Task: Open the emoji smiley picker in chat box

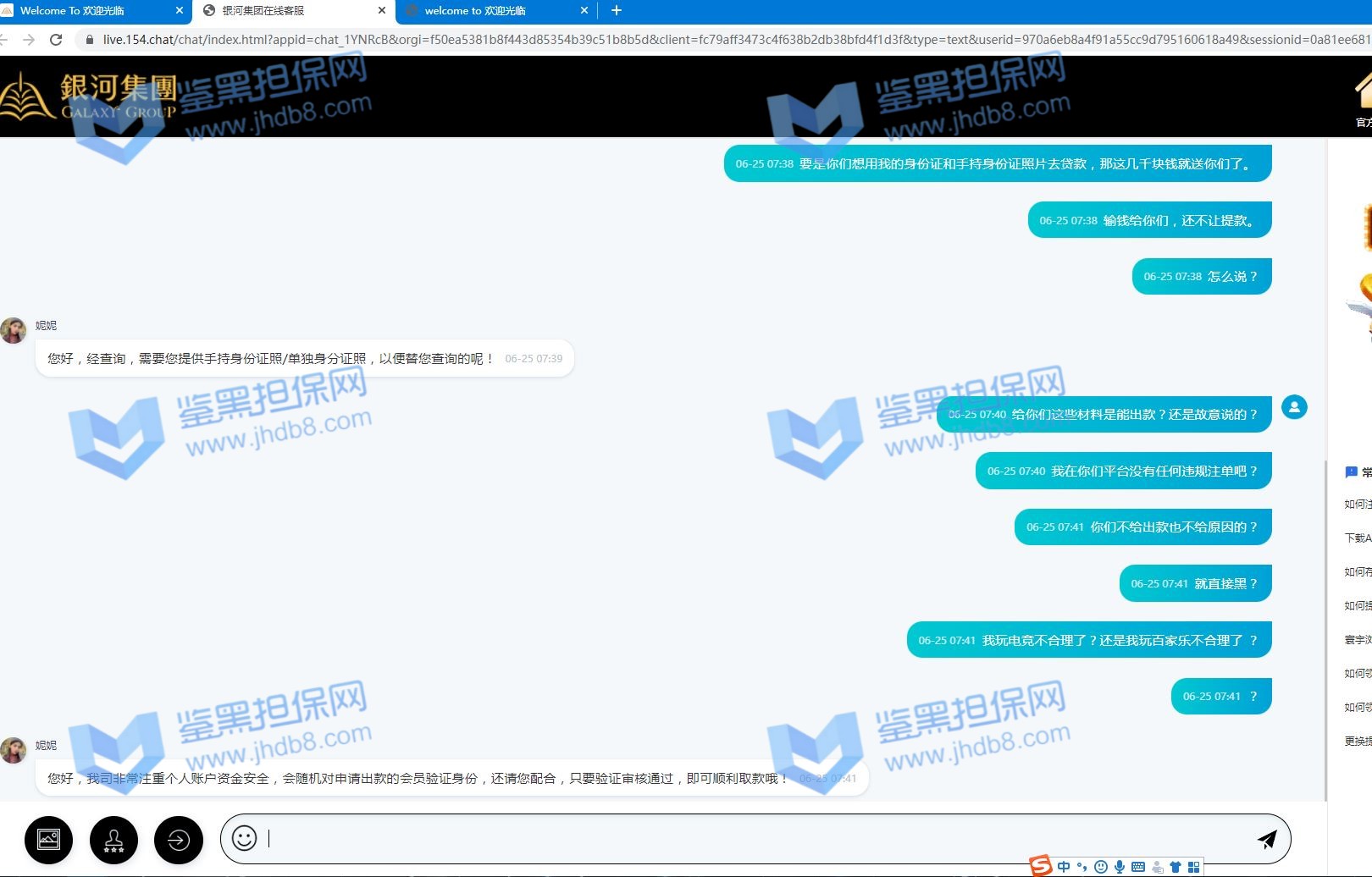Action: click(x=244, y=838)
